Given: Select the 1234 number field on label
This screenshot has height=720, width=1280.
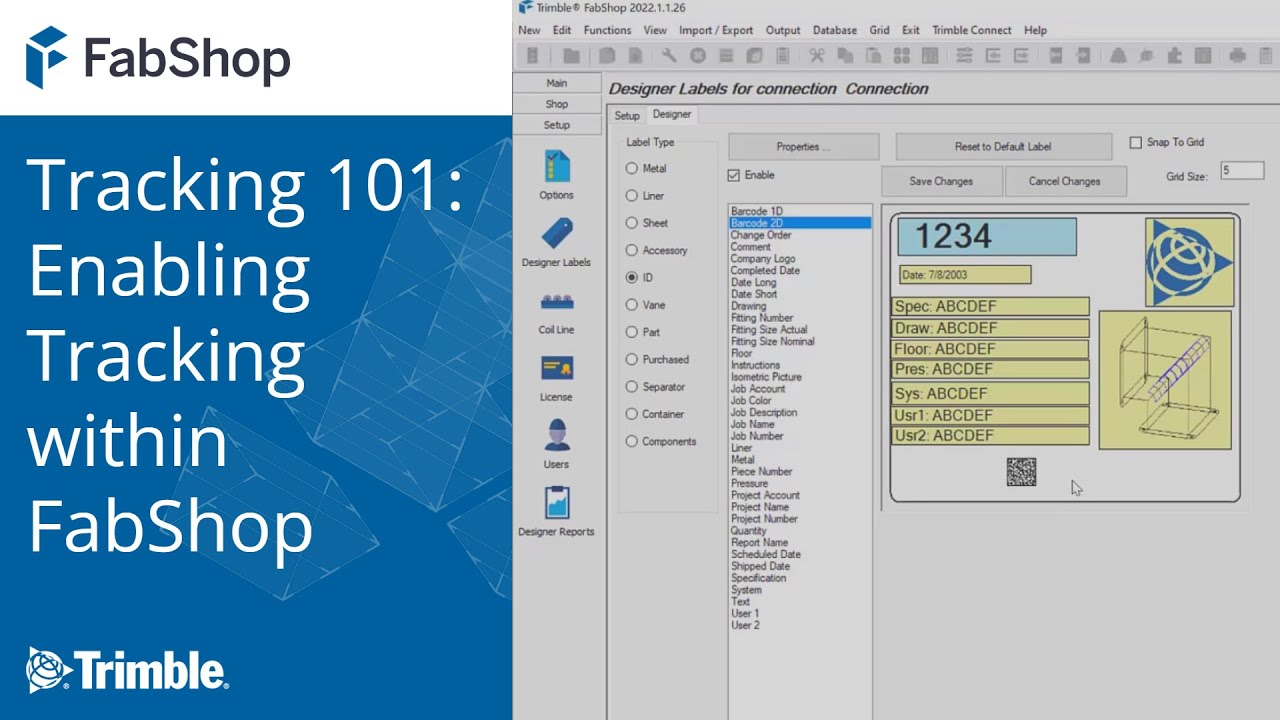Looking at the screenshot, I should [987, 237].
